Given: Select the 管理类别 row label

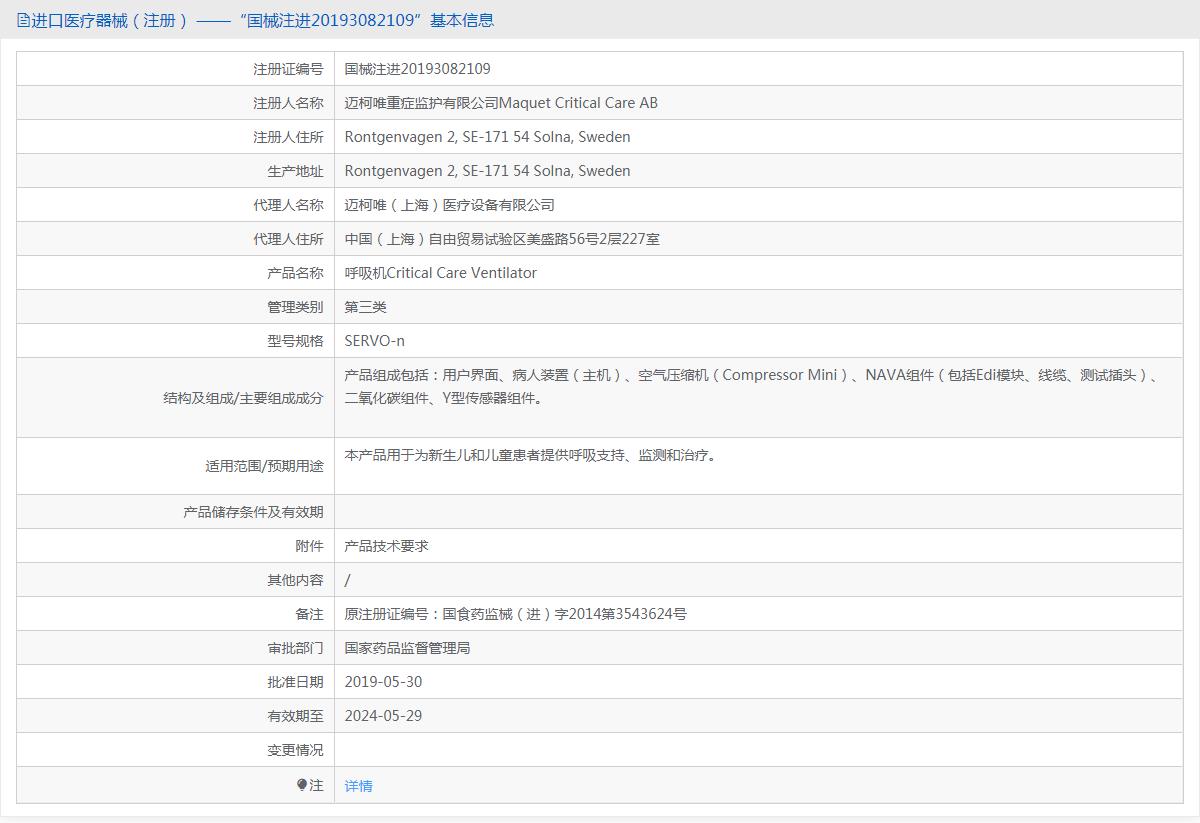Looking at the screenshot, I should [295, 307].
